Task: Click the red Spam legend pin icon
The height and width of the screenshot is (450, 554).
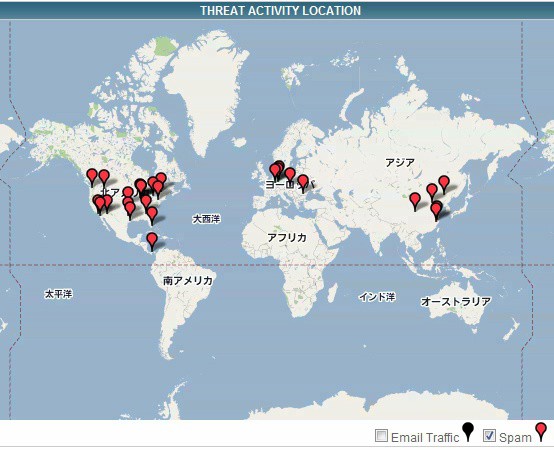Action: pyautogui.click(x=541, y=432)
